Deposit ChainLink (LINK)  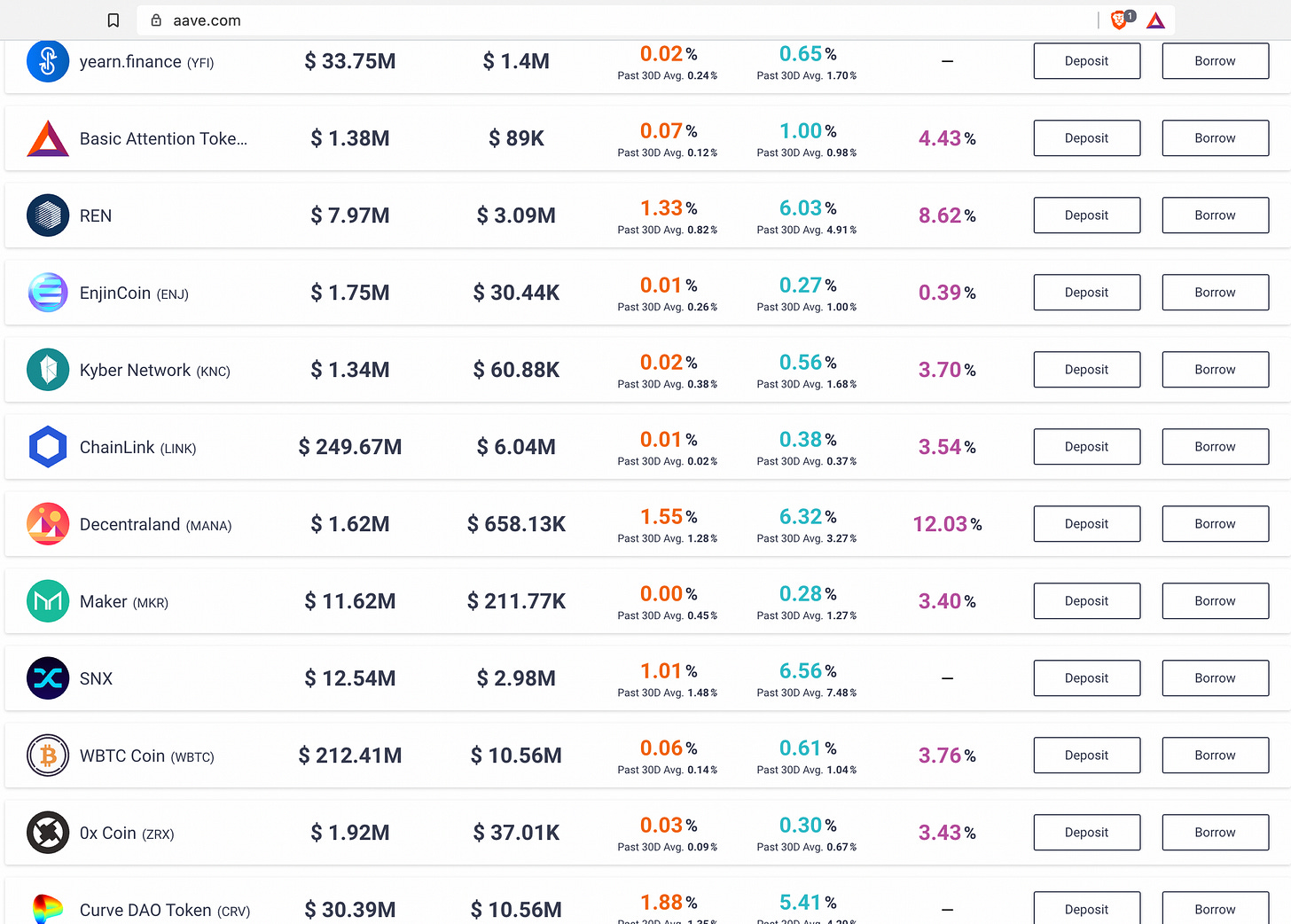(1087, 447)
